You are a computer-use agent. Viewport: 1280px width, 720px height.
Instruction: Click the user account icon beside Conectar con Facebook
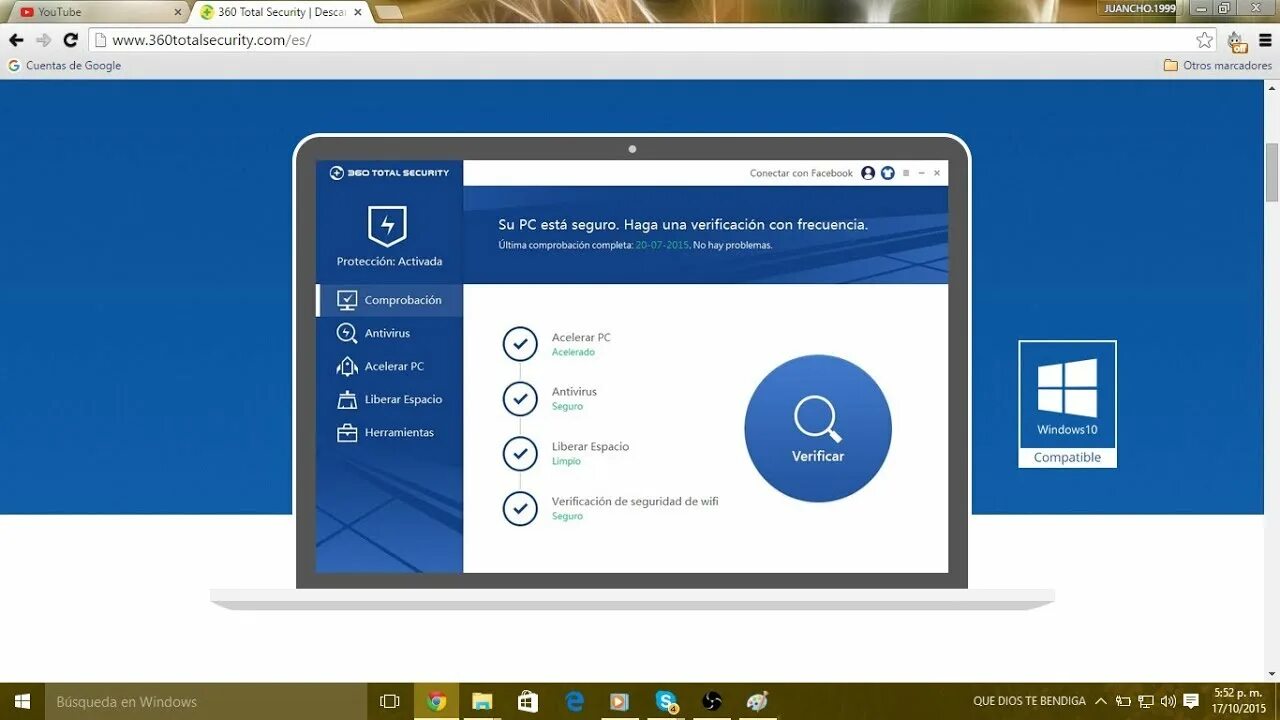tap(868, 173)
